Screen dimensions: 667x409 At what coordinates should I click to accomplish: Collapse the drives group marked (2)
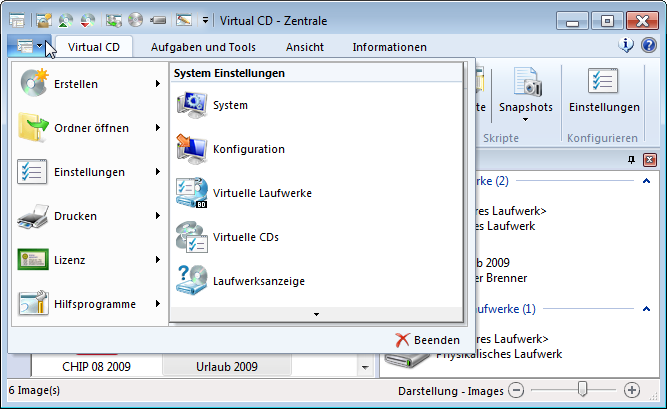[x=646, y=181]
